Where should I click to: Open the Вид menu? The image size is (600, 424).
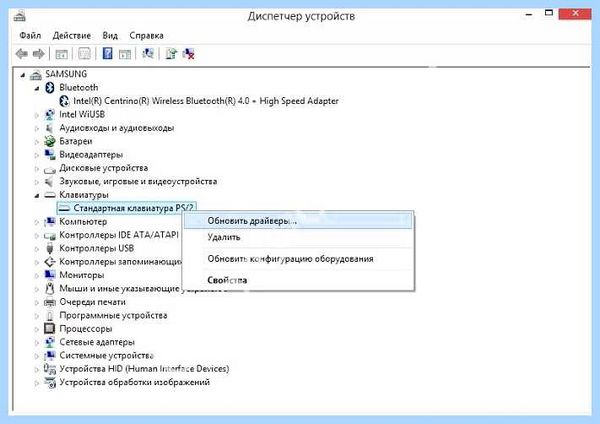110,36
